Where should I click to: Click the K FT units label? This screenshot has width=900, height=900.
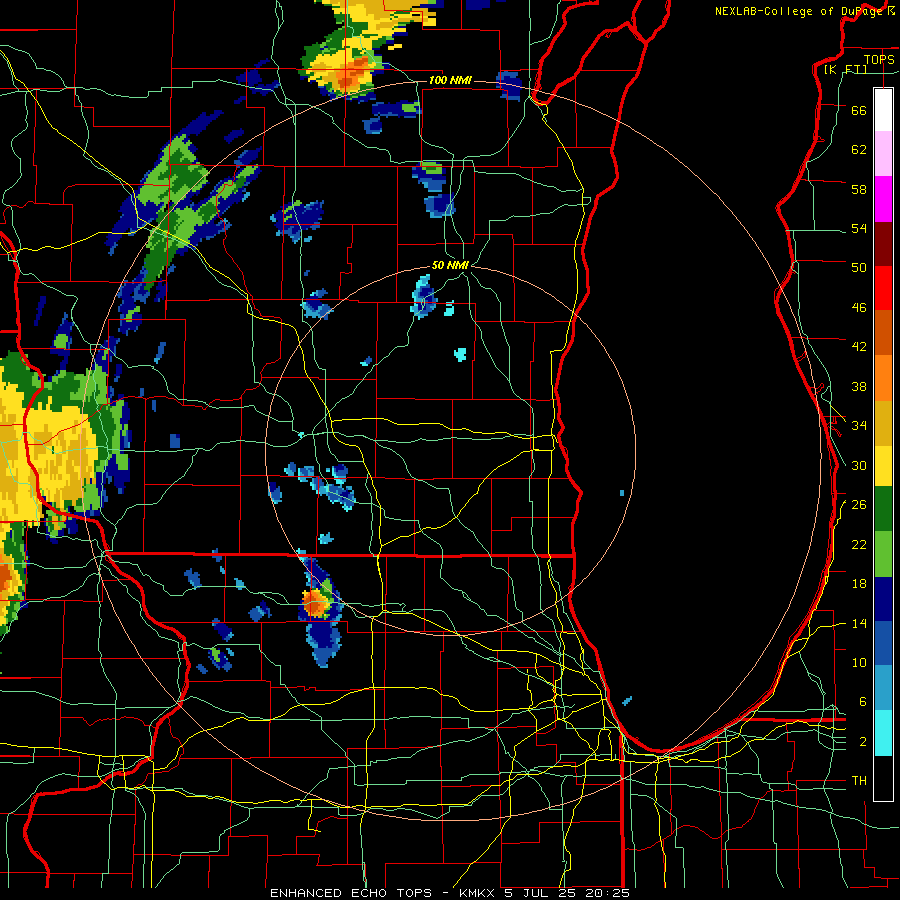pos(845,69)
